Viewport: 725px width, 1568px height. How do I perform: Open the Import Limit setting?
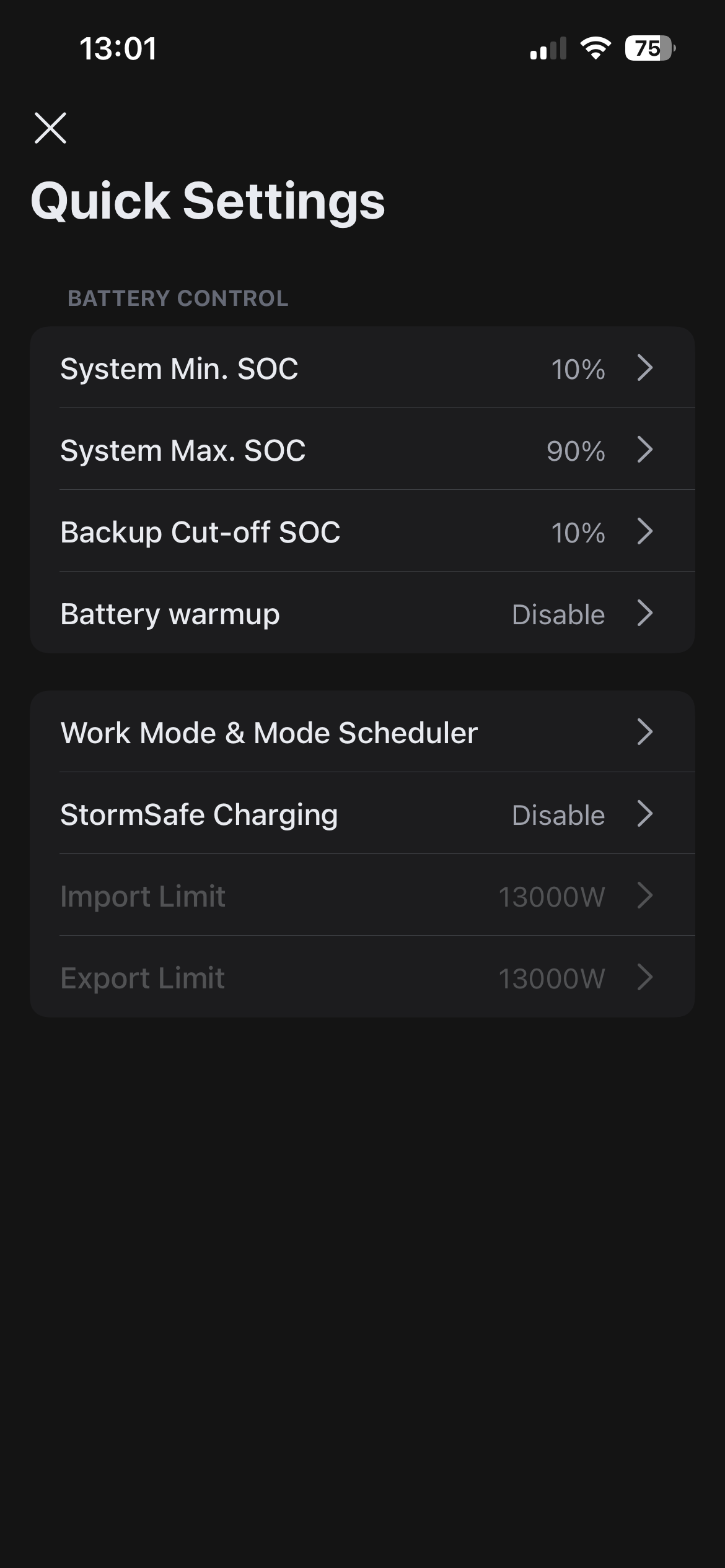coord(362,895)
